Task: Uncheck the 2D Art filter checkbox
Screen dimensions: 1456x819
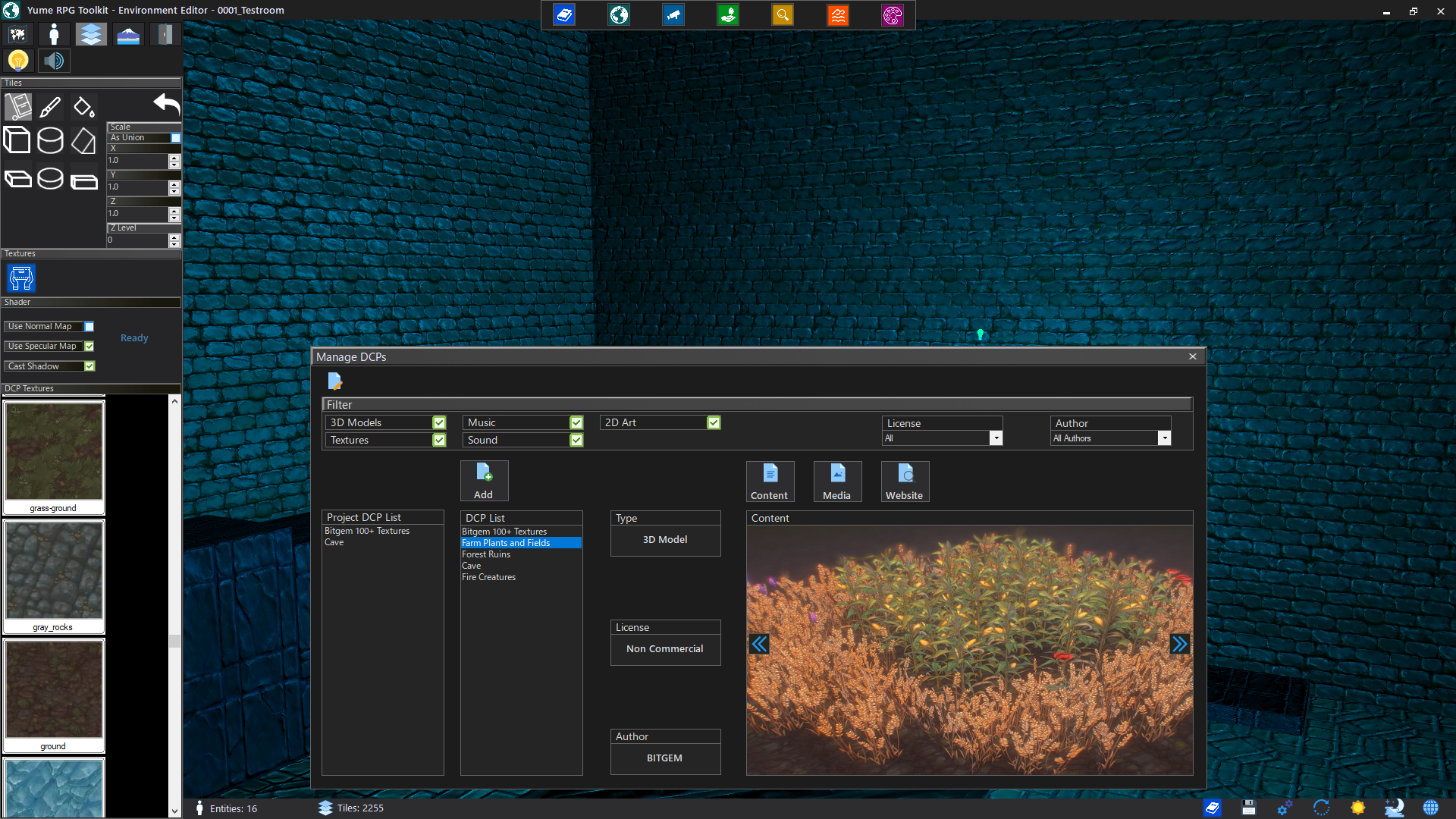Action: [x=714, y=422]
